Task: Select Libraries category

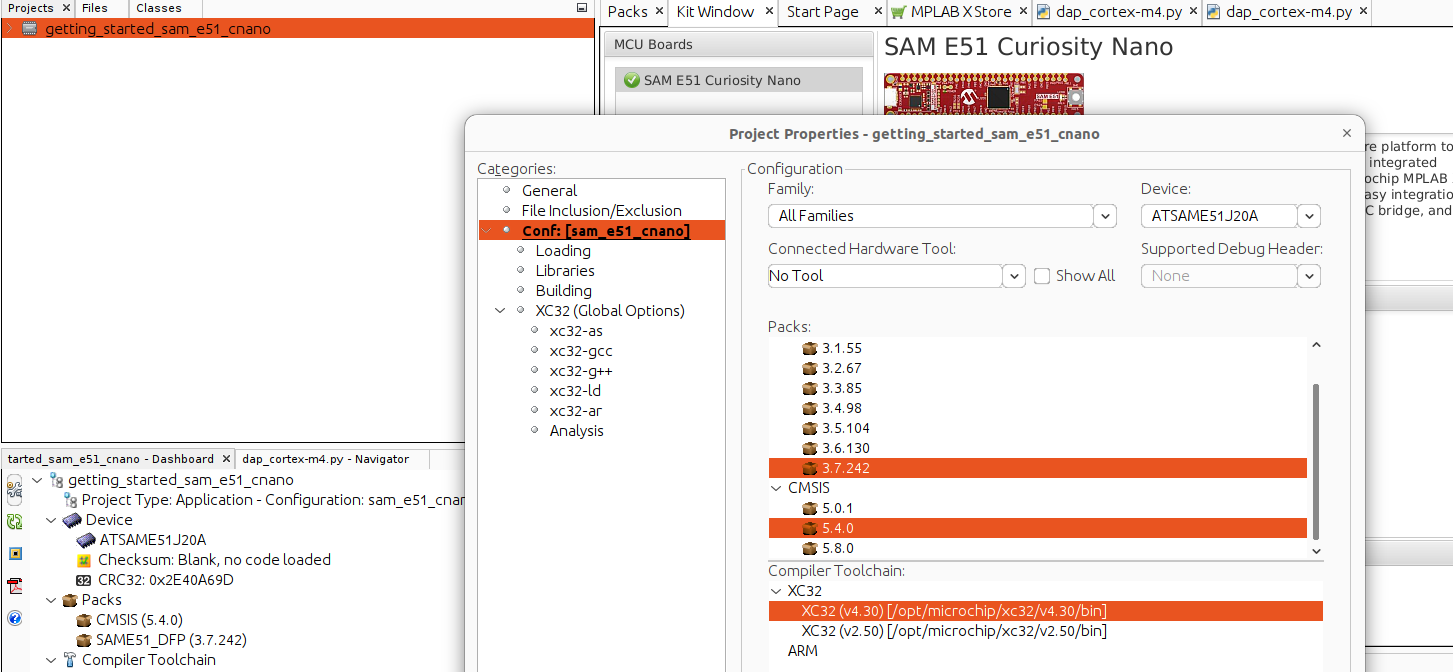Action: tap(565, 271)
